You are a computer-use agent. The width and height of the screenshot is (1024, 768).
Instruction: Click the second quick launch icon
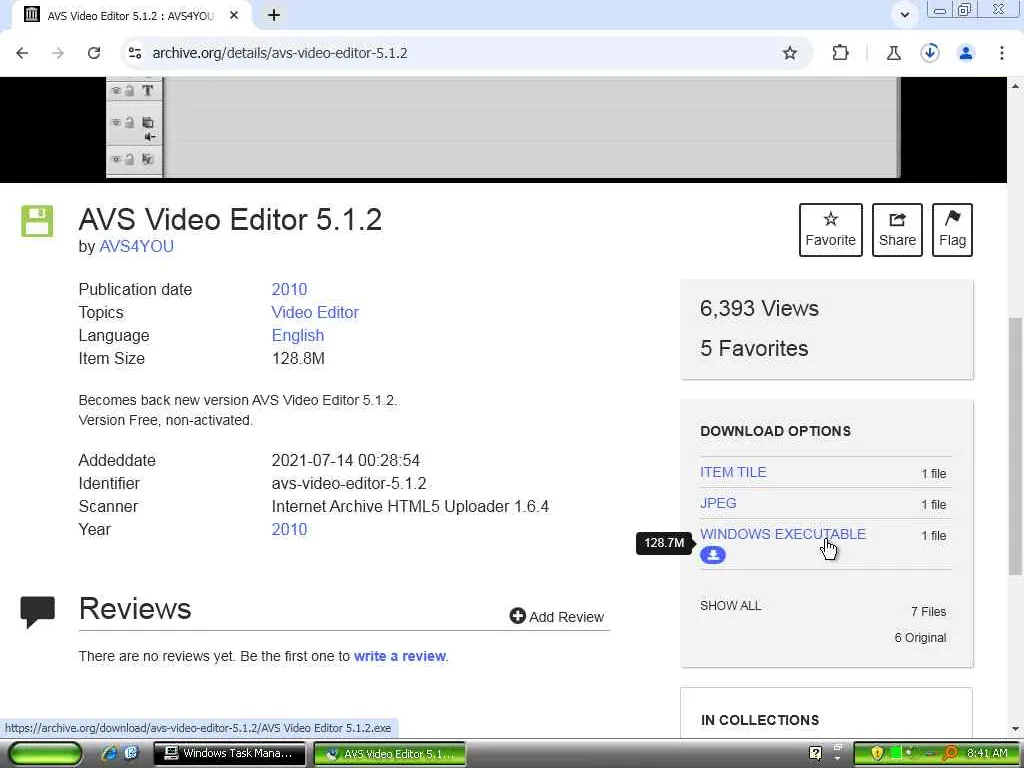pos(131,754)
